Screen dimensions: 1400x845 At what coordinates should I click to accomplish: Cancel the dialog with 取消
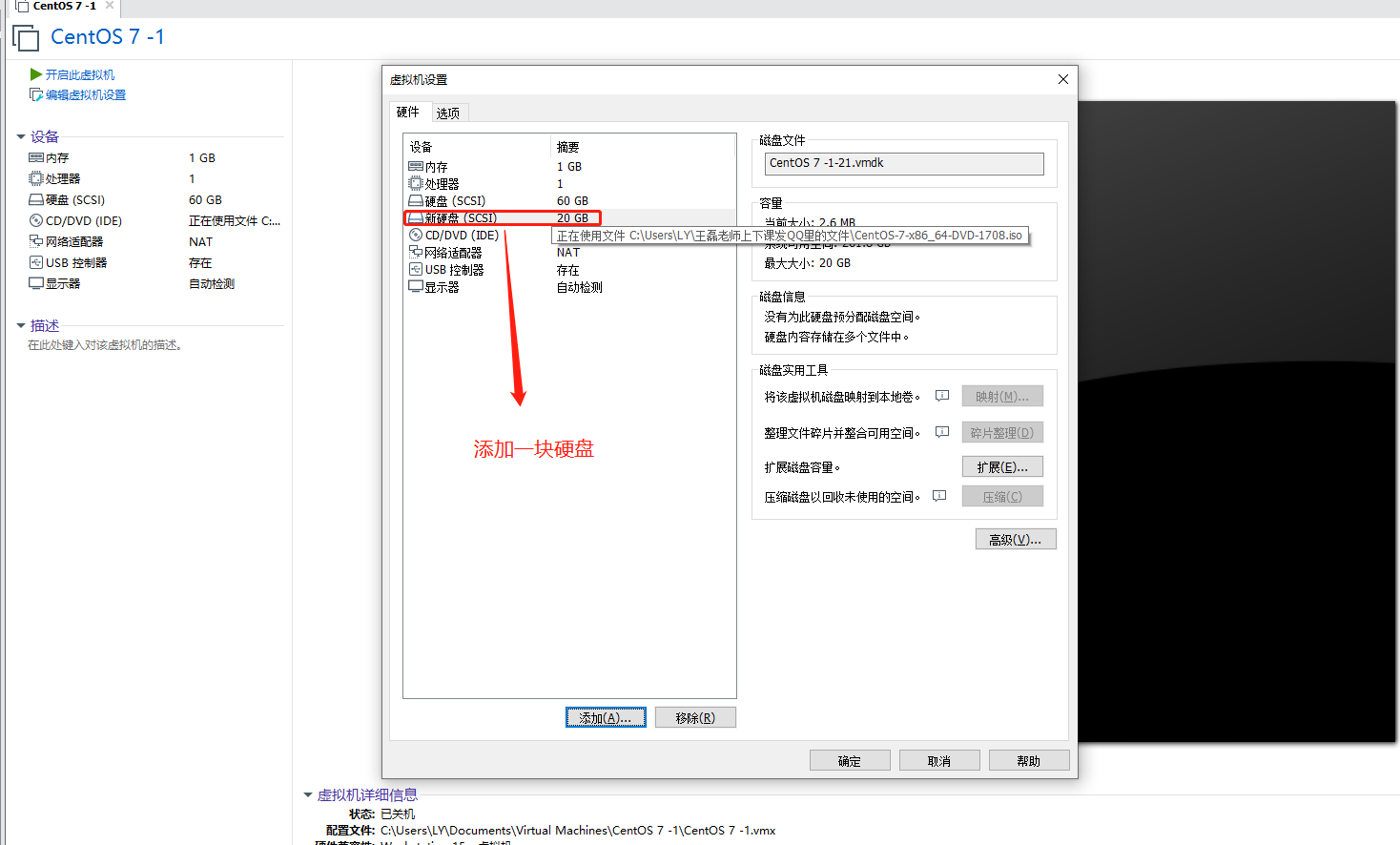pos(939,760)
